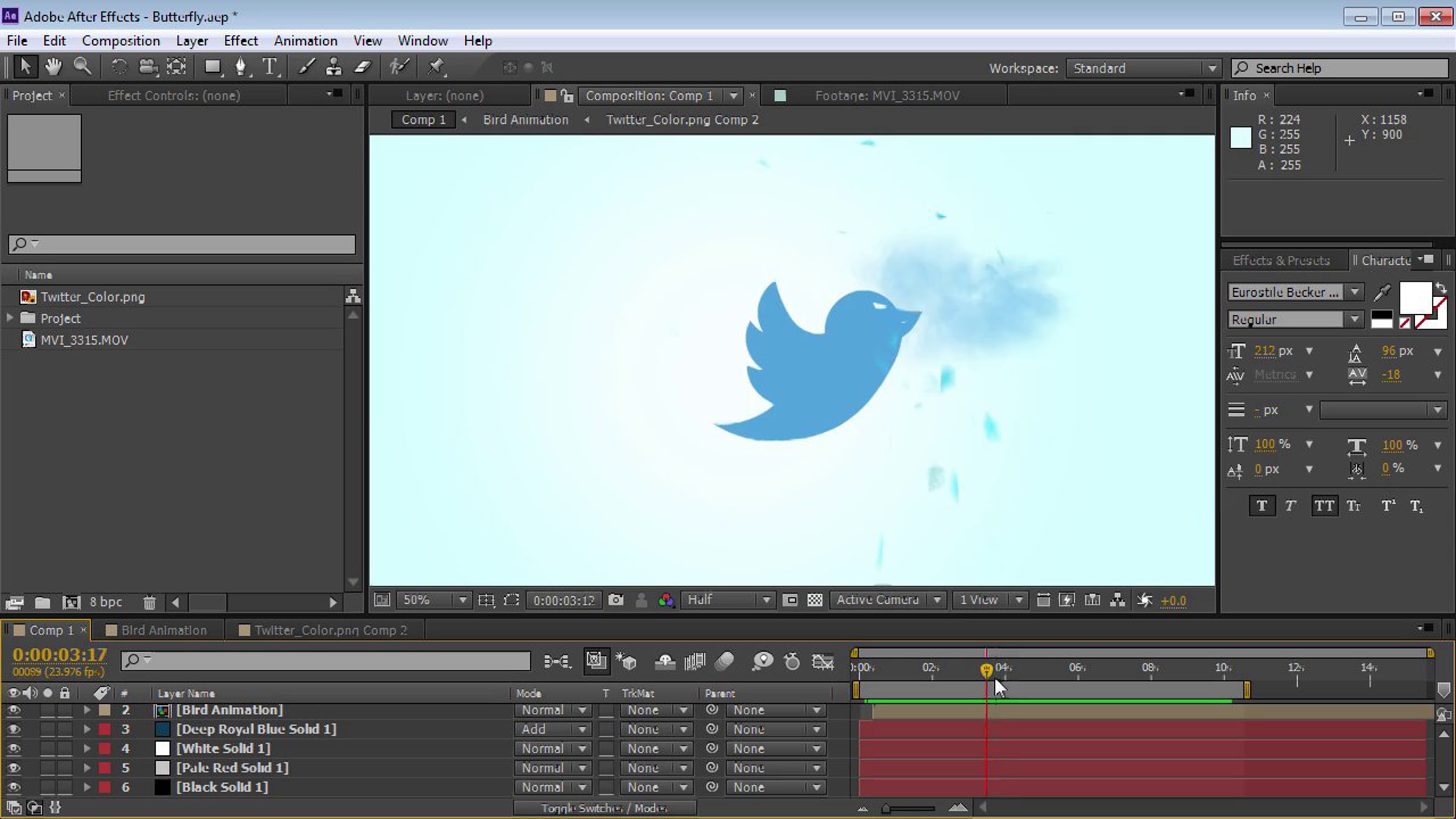
Task: Open the comp flowchart icon in viewer
Action: coord(1117,600)
